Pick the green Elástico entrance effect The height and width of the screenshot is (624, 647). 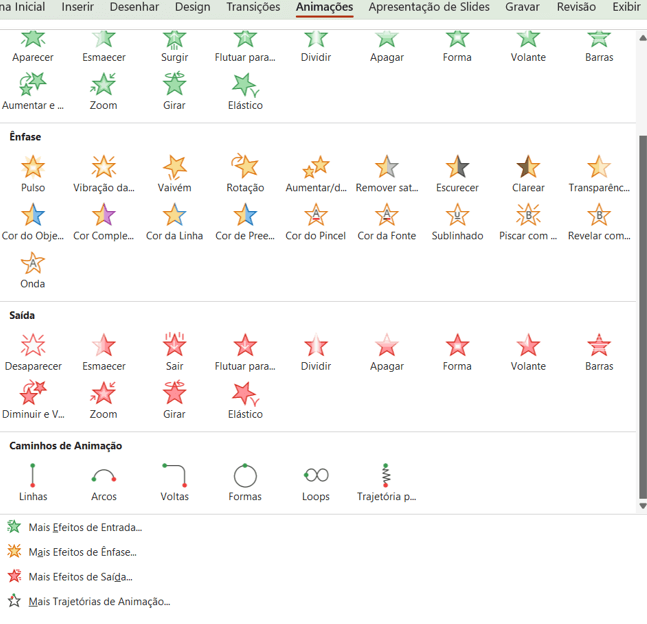tap(246, 91)
